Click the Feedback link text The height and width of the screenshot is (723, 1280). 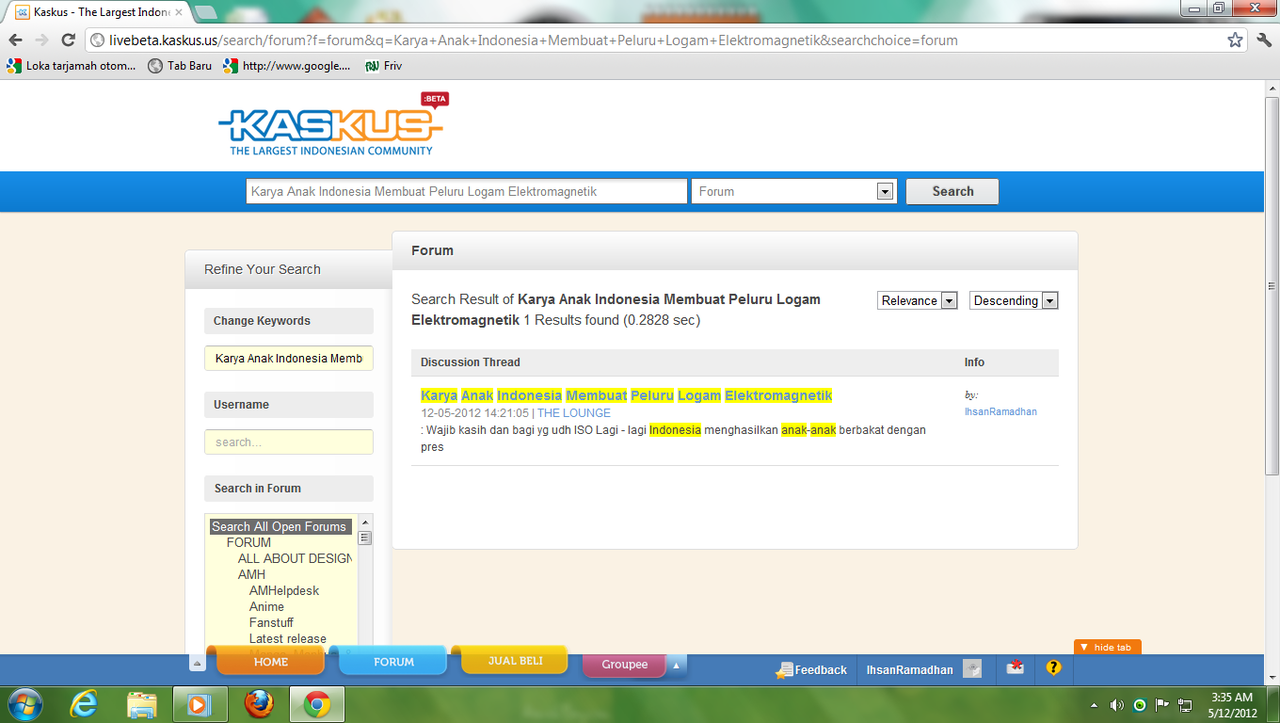point(821,670)
